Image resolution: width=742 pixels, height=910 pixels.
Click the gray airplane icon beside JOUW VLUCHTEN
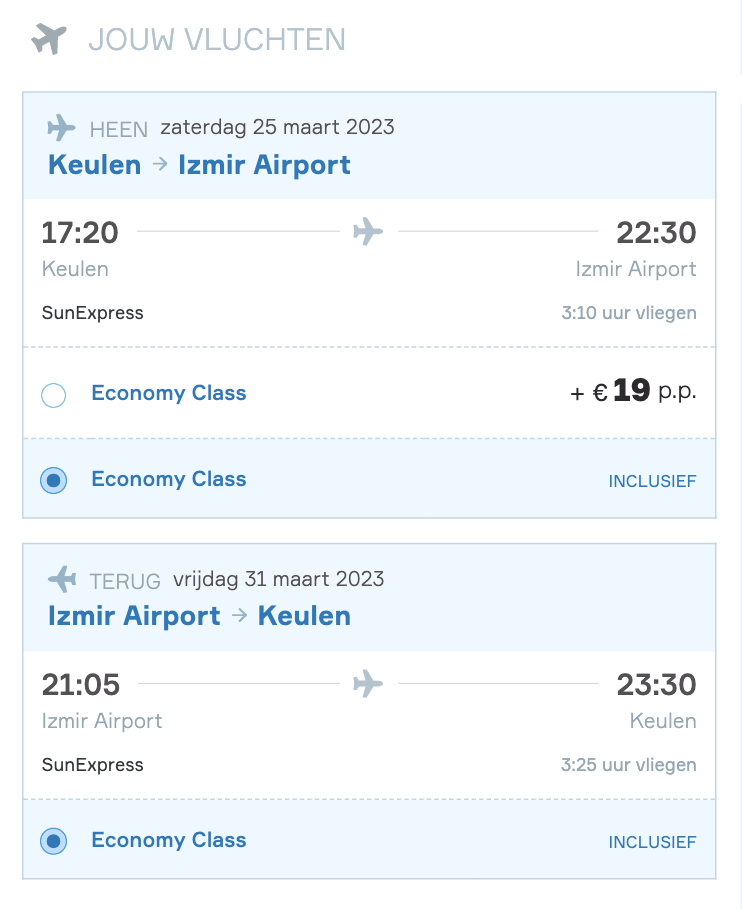click(x=49, y=39)
